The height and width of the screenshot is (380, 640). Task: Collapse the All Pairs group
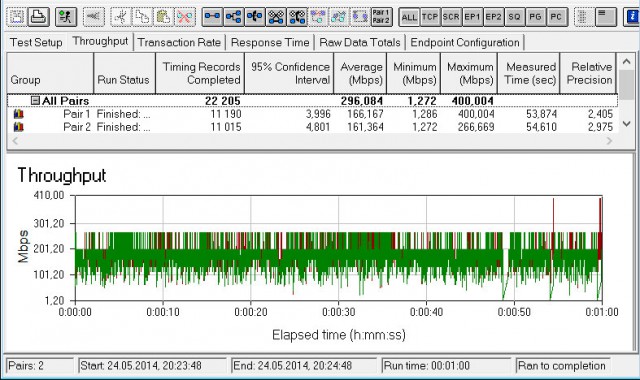(x=36, y=100)
